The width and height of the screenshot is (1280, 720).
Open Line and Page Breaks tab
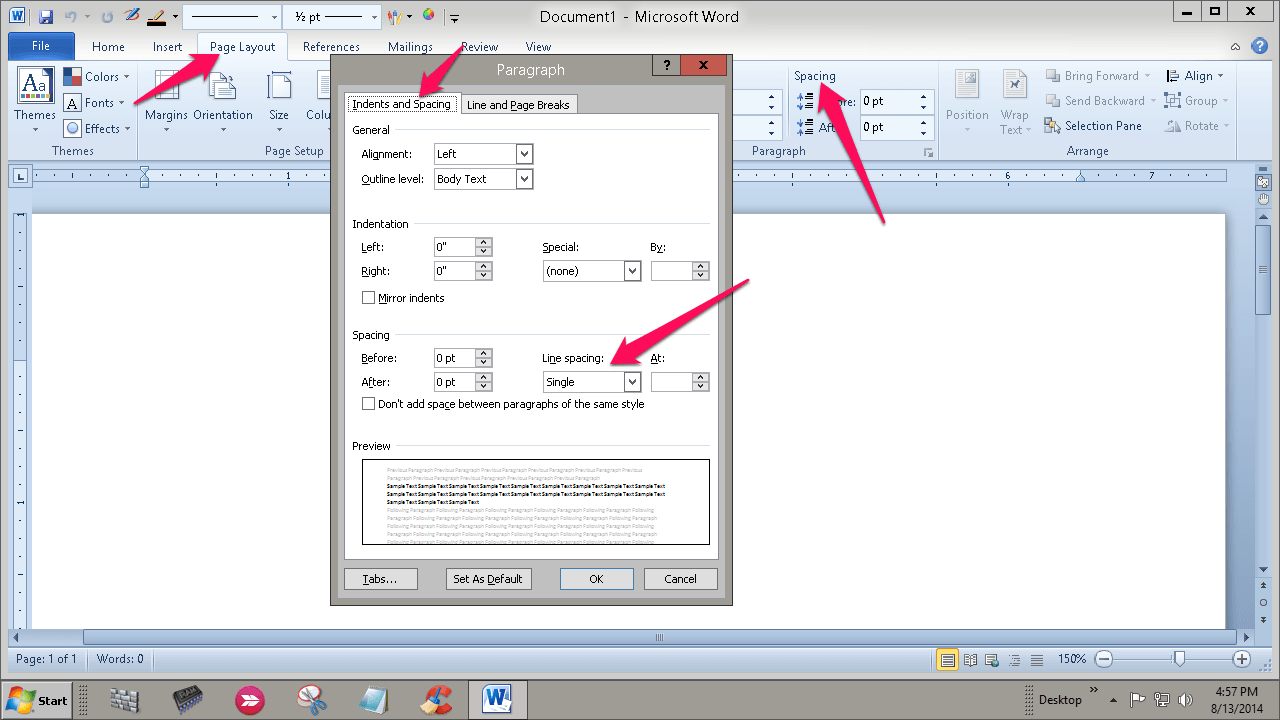518,105
